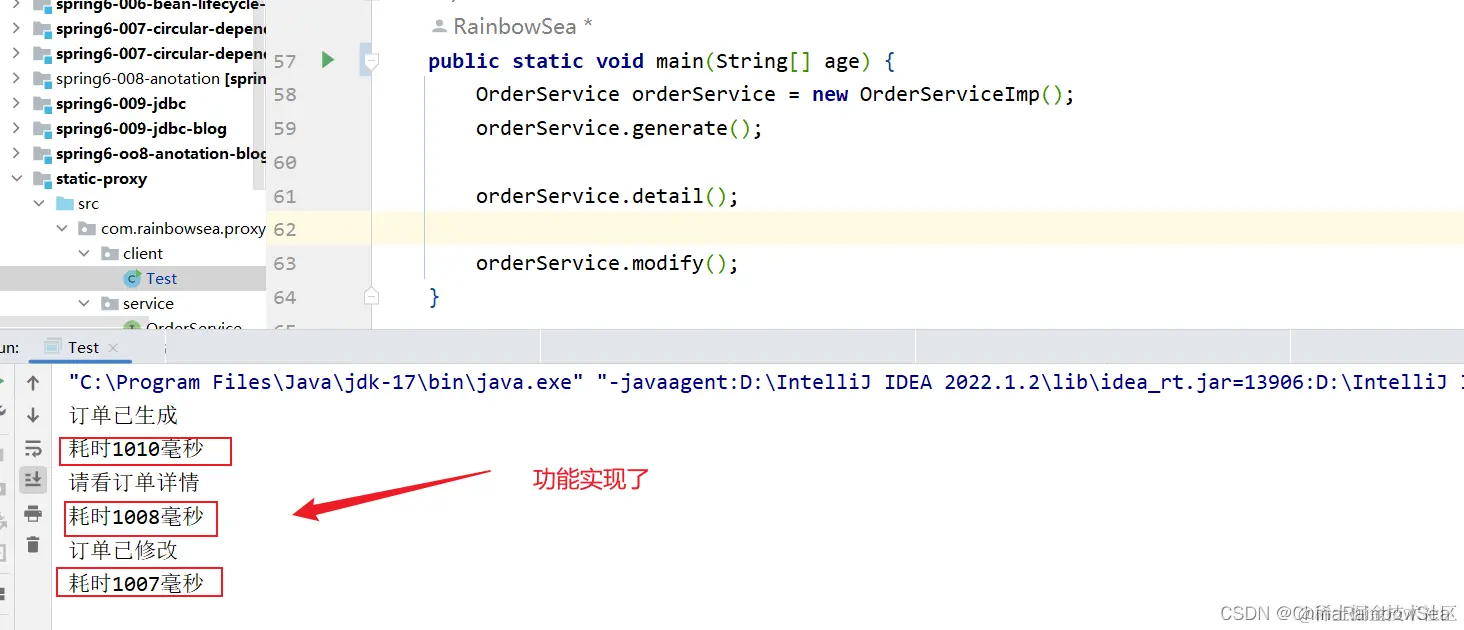Close the Test run tab
Viewport: 1464px width, 630px height.
(x=113, y=348)
